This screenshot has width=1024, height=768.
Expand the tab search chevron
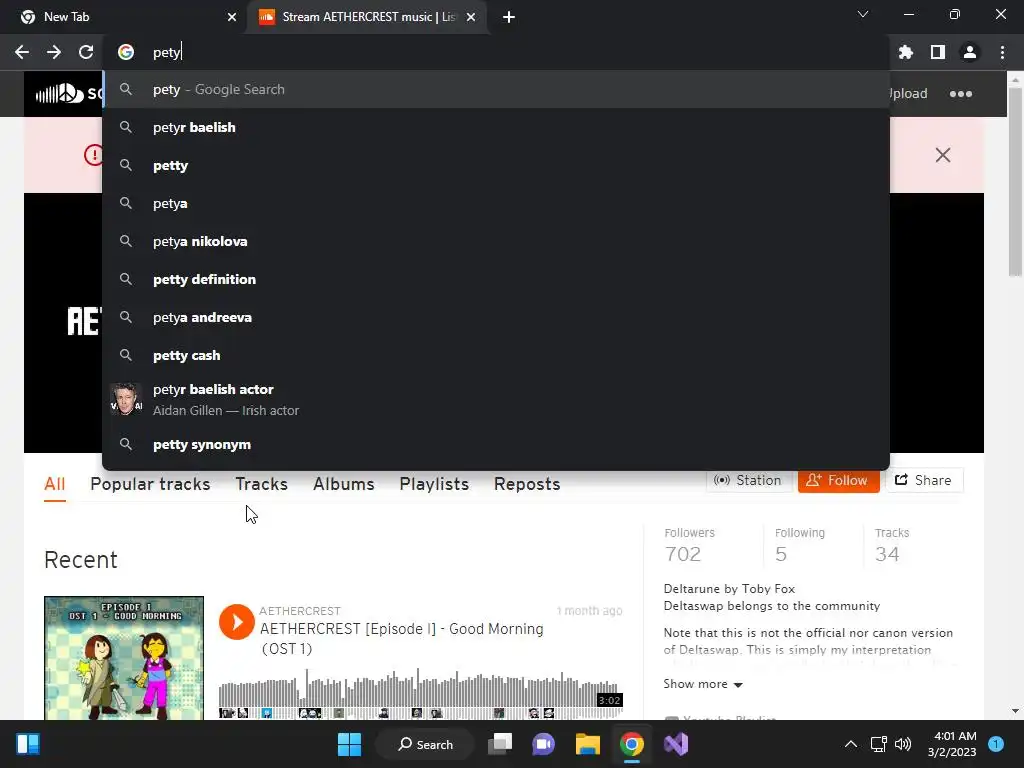point(863,14)
